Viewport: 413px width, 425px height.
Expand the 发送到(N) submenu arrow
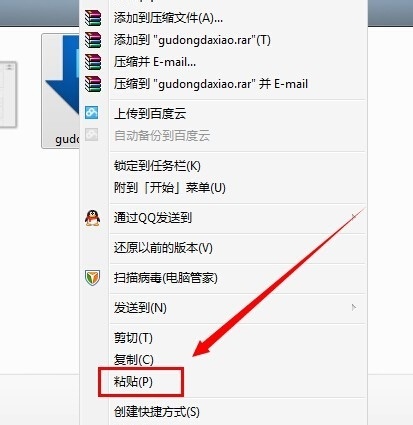[354, 307]
